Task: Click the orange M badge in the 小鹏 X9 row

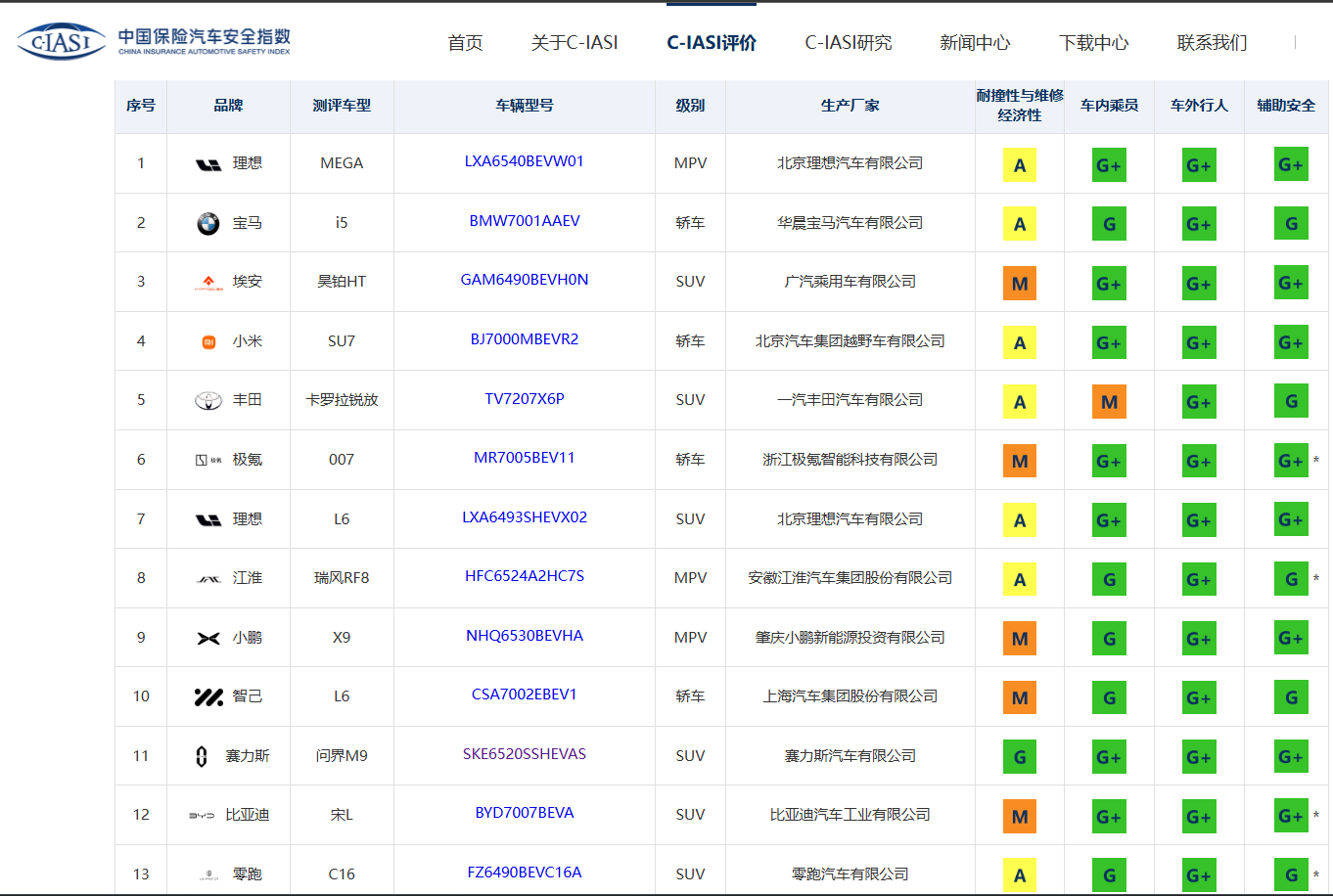Action: tap(1020, 639)
